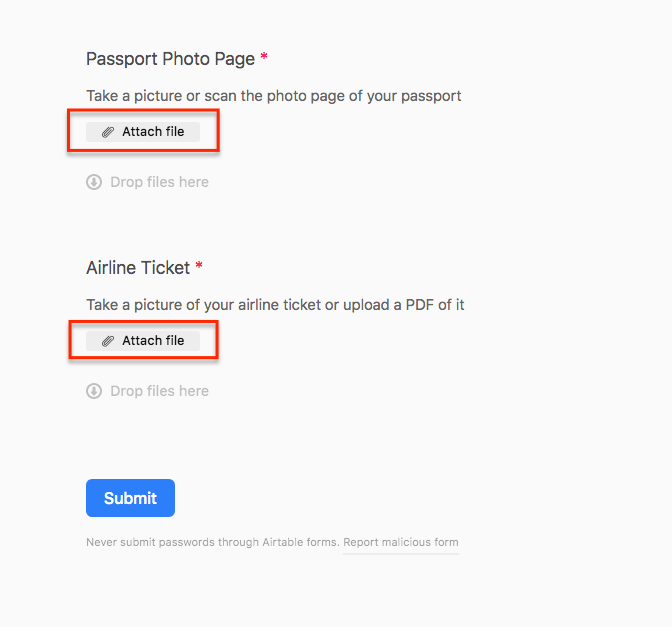Click the passport photo page instruction text
The image size is (672, 632).
pyautogui.click(x=273, y=96)
